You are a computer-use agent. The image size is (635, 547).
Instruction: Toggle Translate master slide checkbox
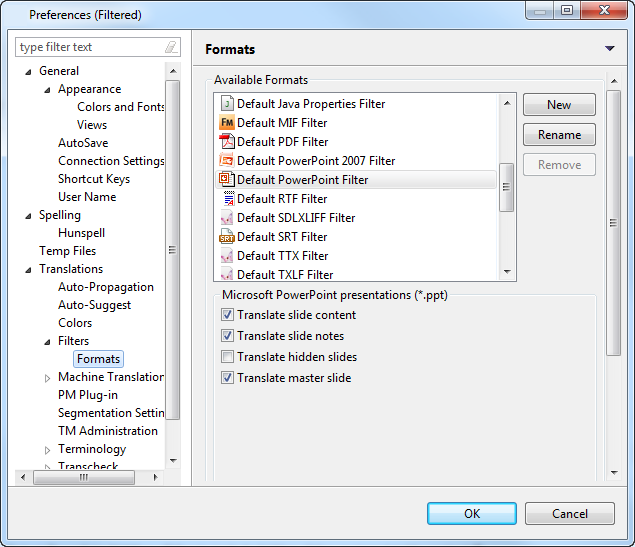pyautogui.click(x=227, y=378)
